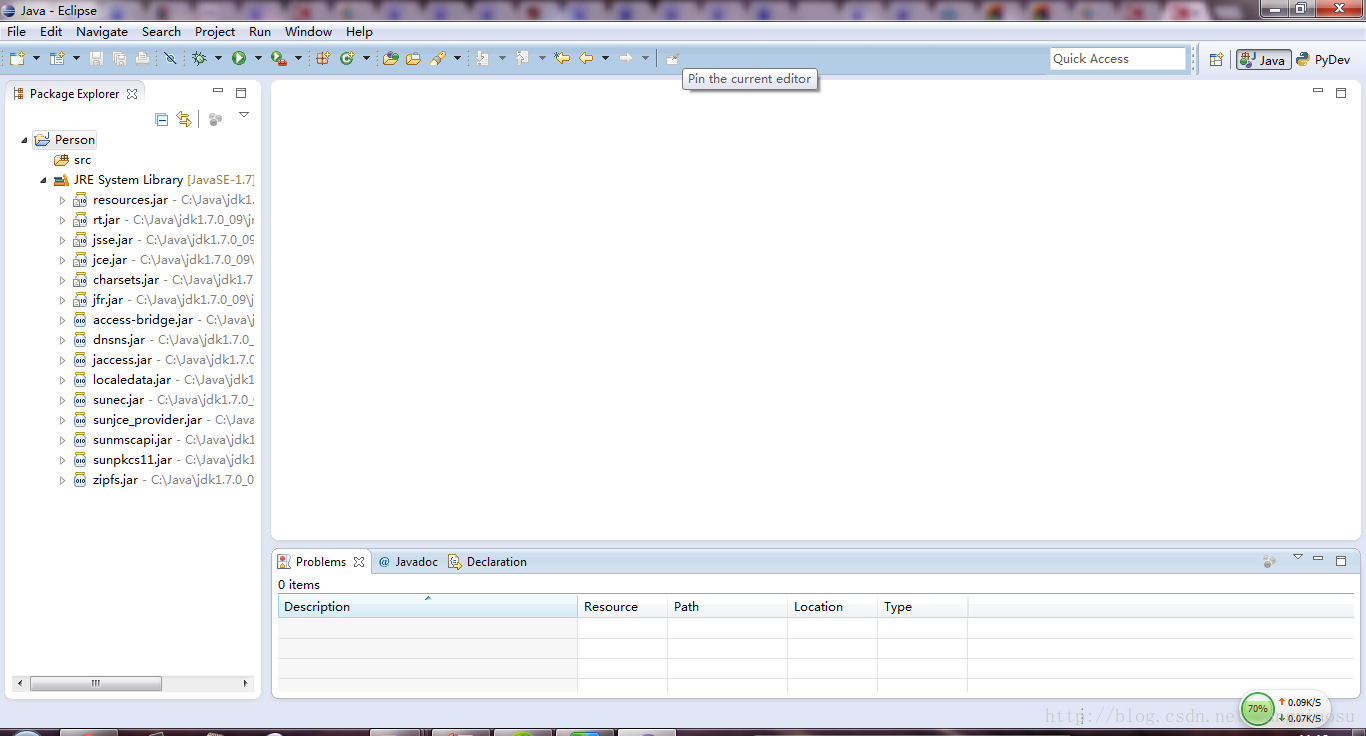Go to Last Edit Location

562,59
